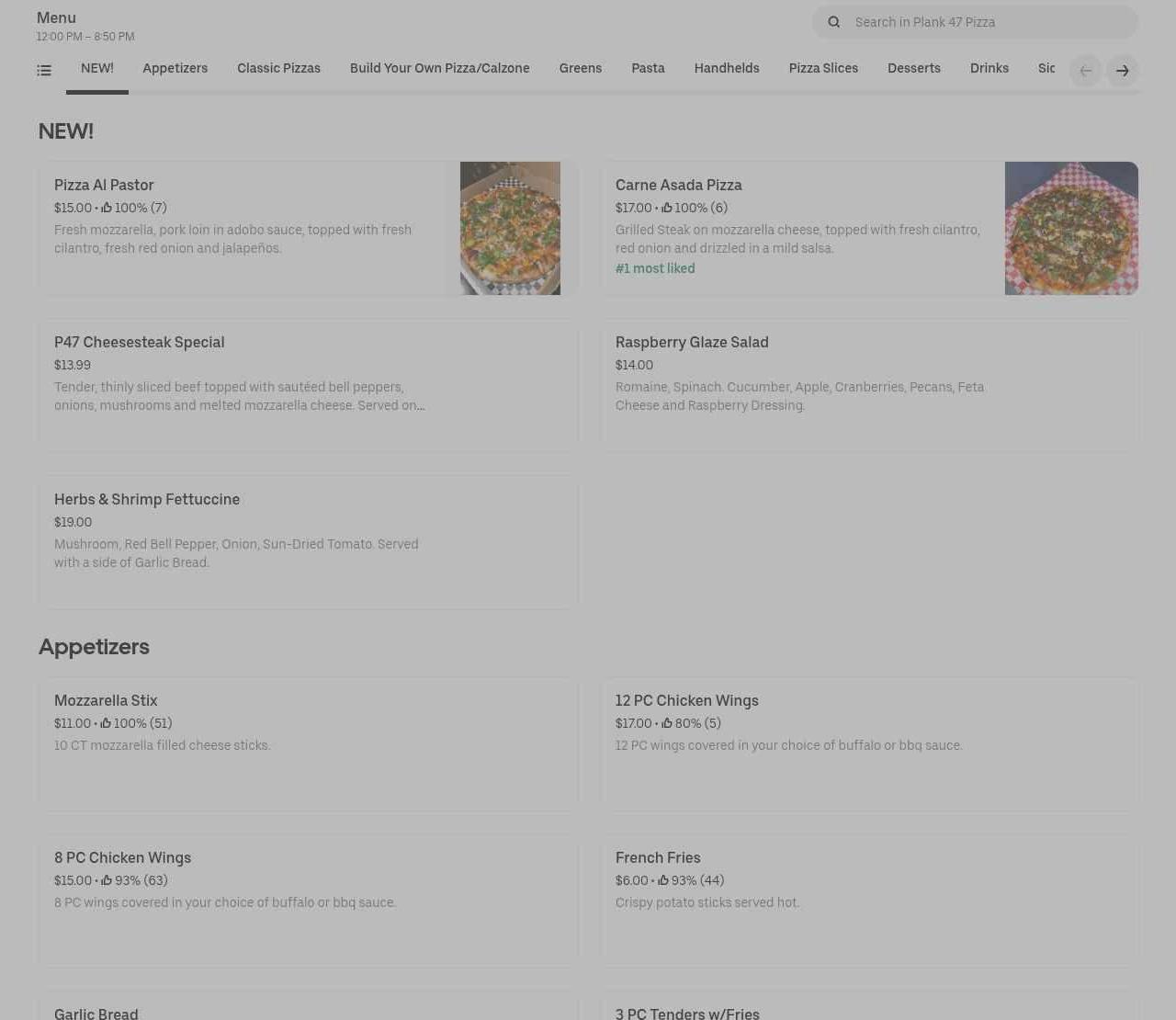Show more tabs with right arrow button

pyautogui.click(x=1122, y=71)
